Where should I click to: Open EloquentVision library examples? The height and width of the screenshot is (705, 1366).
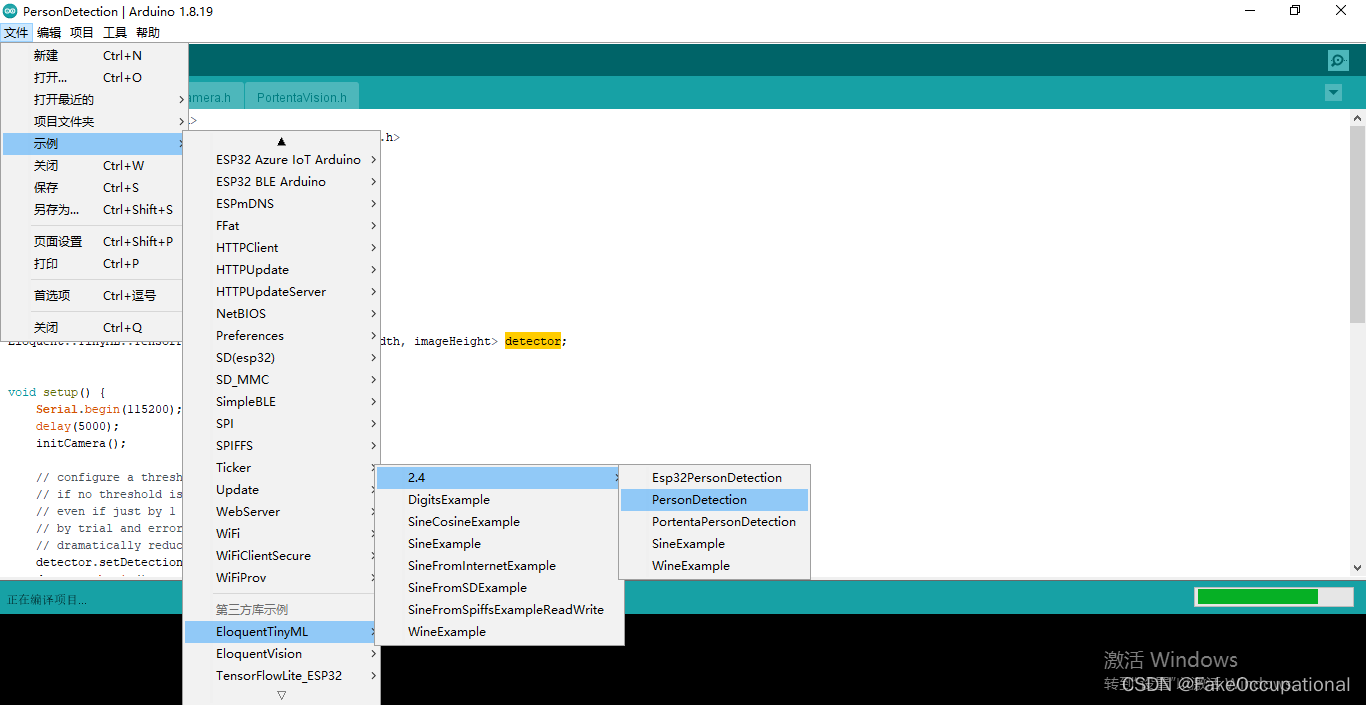(x=282, y=654)
